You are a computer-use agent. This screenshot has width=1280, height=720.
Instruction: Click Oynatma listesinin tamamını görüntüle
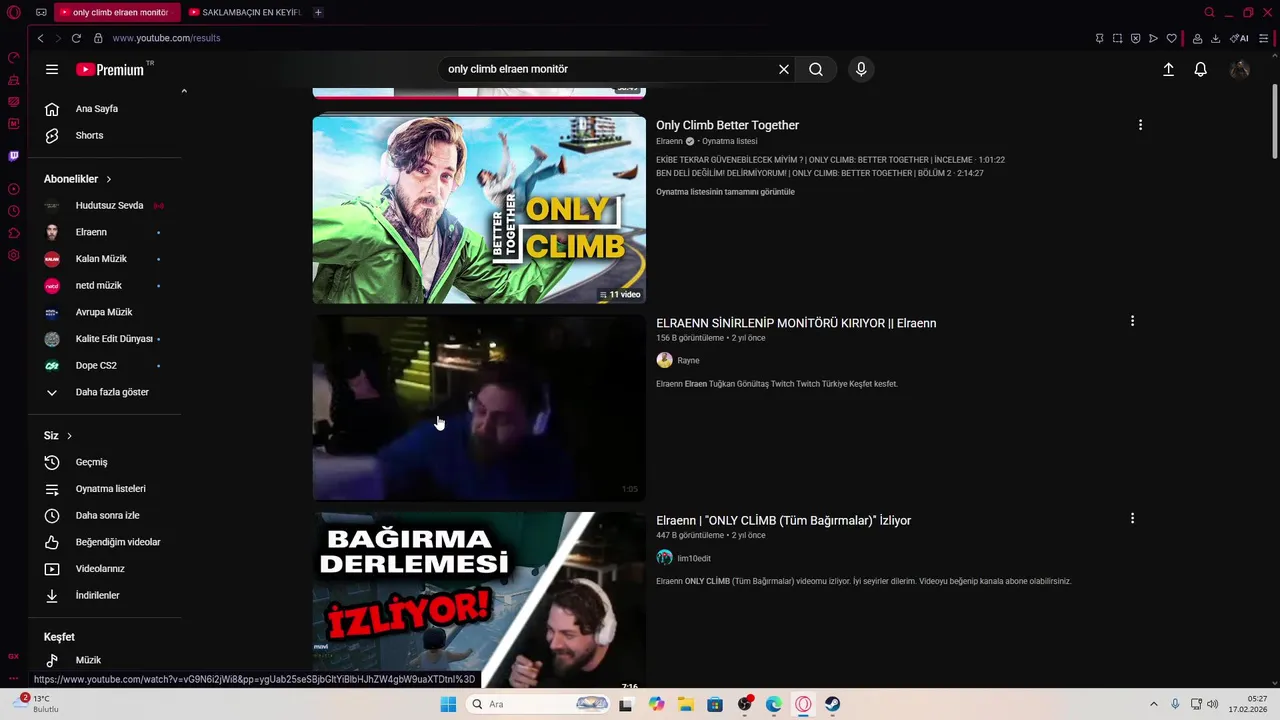pos(725,192)
